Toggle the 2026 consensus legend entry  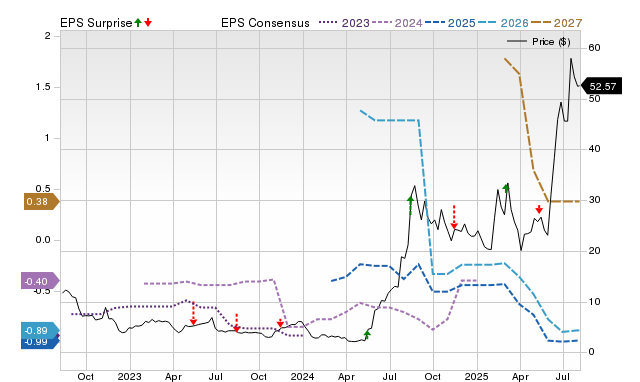[503, 23]
